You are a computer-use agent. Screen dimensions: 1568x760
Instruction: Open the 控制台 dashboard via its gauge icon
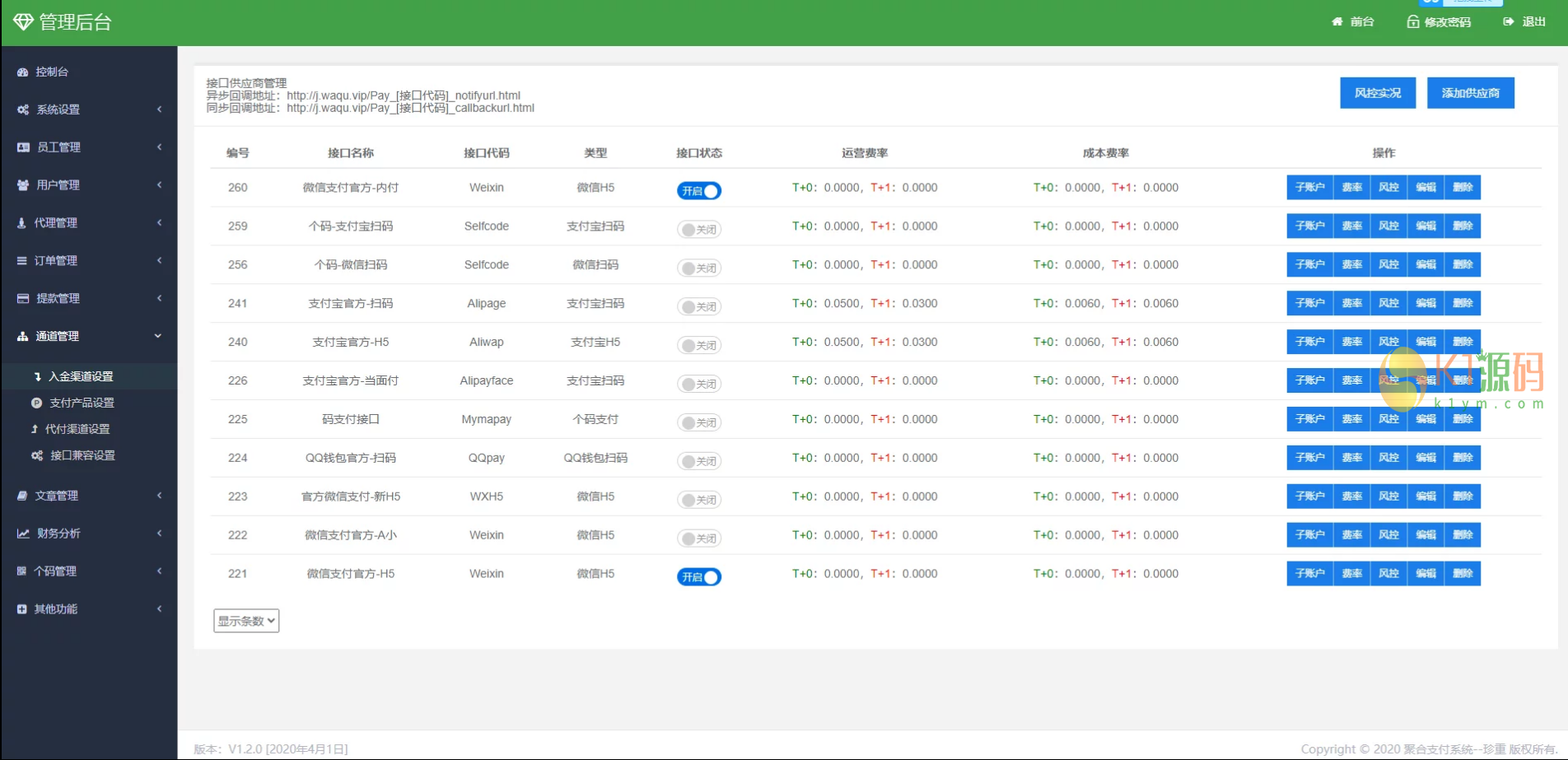coord(21,72)
